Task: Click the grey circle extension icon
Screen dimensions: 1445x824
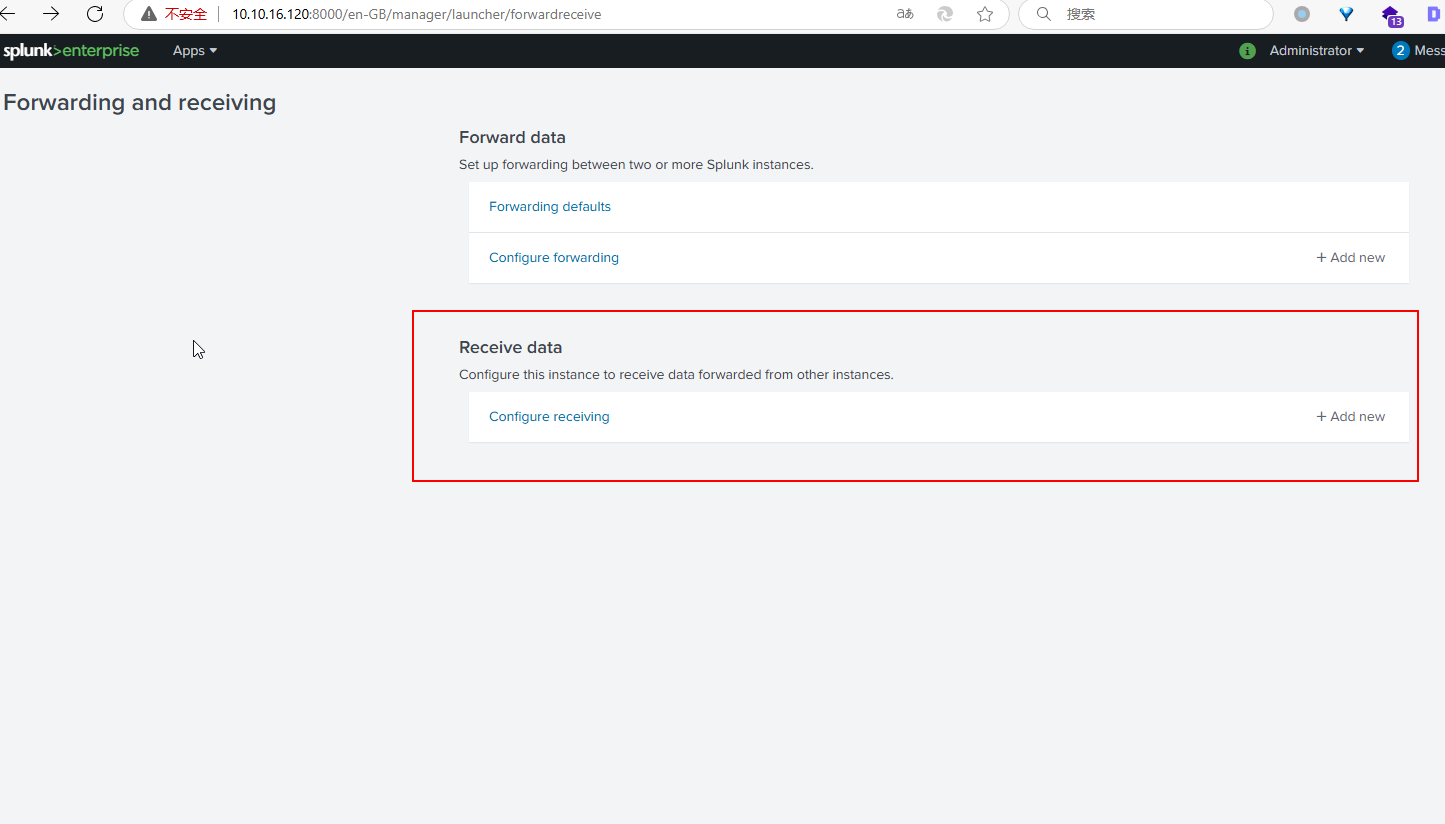Action: pyautogui.click(x=1301, y=14)
